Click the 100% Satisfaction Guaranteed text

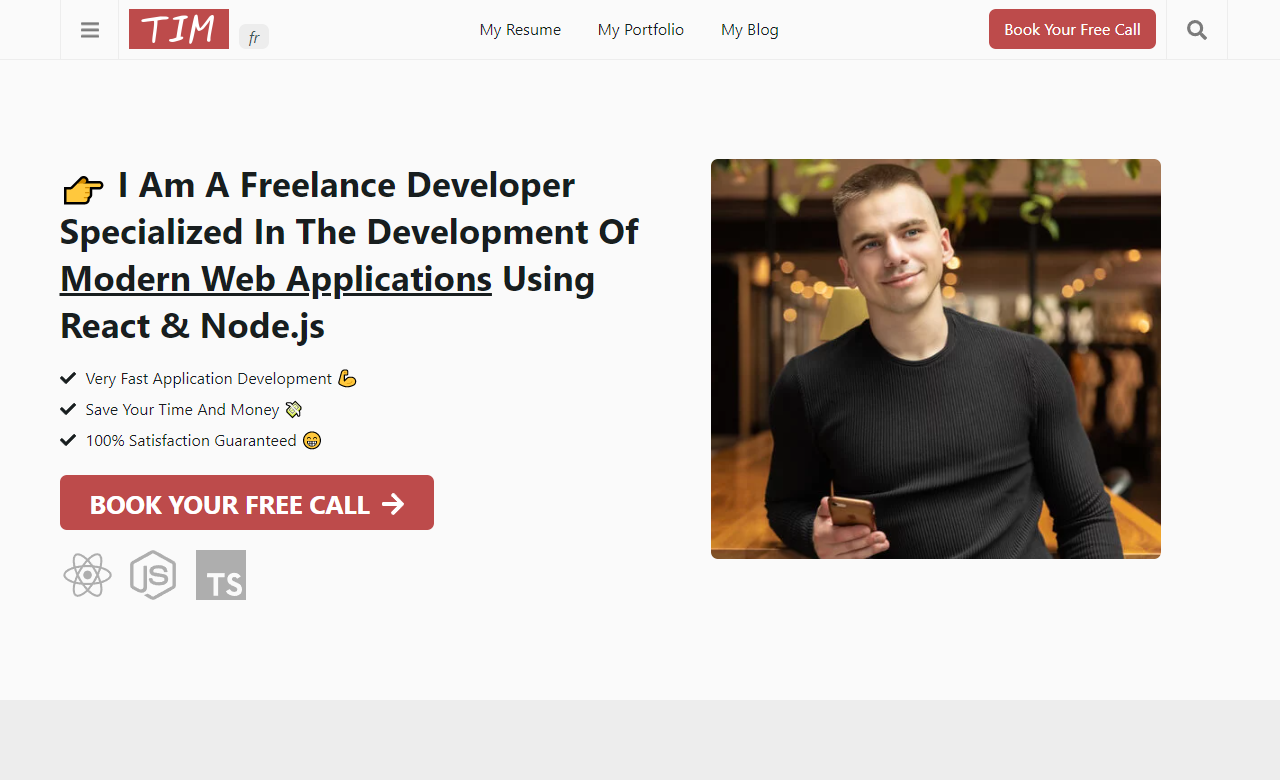click(x=191, y=441)
